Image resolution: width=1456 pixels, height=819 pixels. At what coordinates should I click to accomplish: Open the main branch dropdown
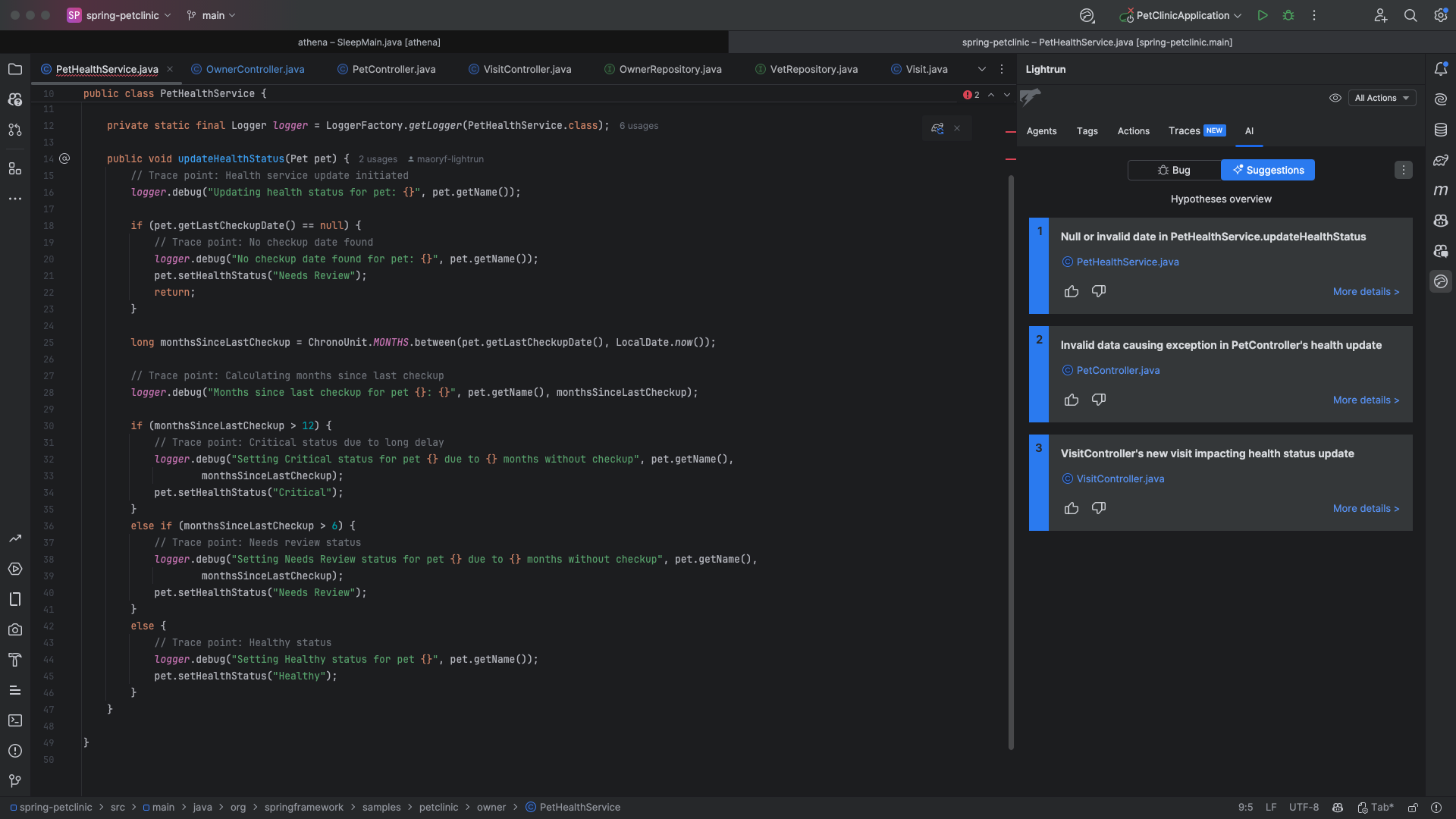(211, 15)
